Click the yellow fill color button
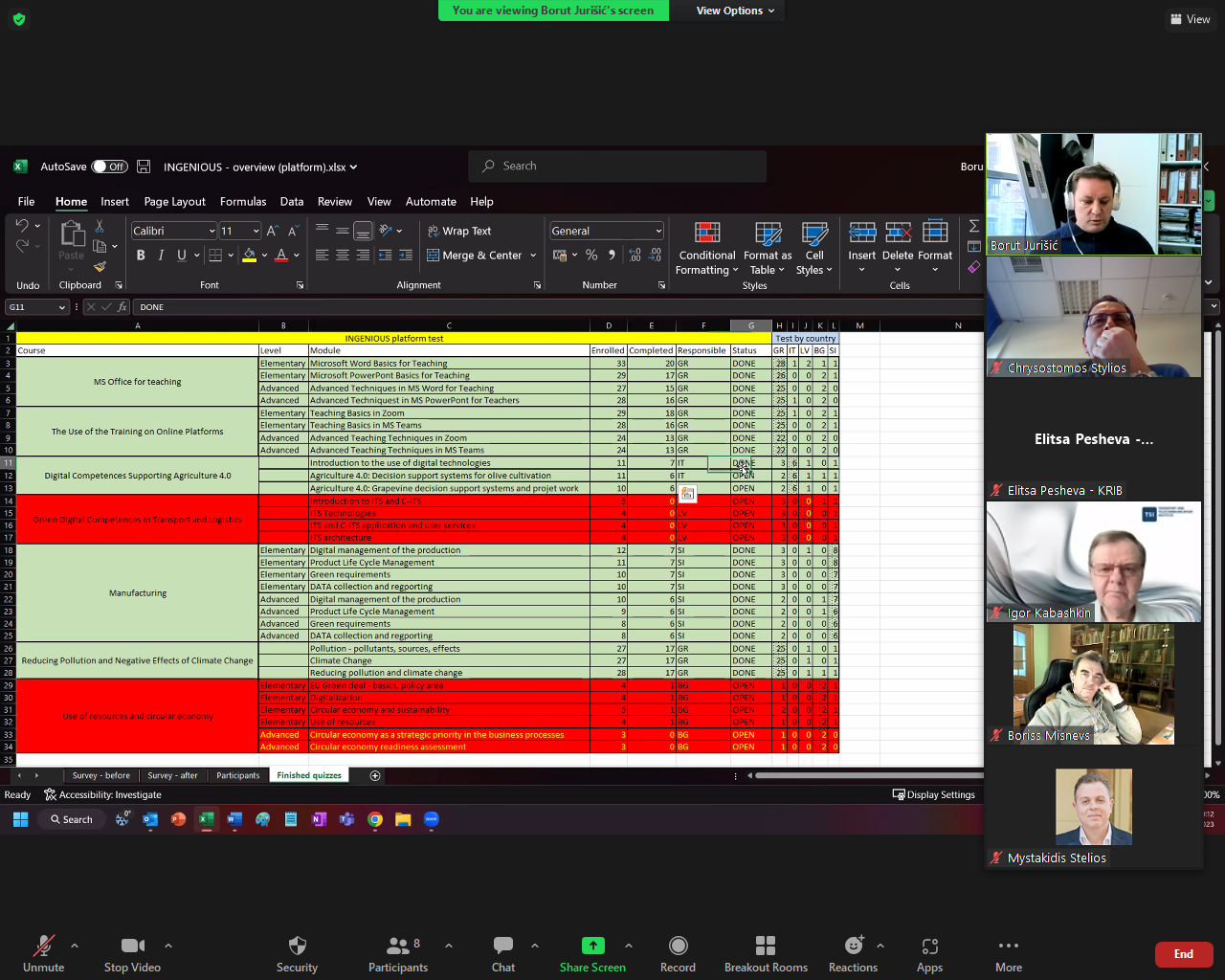 pyautogui.click(x=250, y=256)
